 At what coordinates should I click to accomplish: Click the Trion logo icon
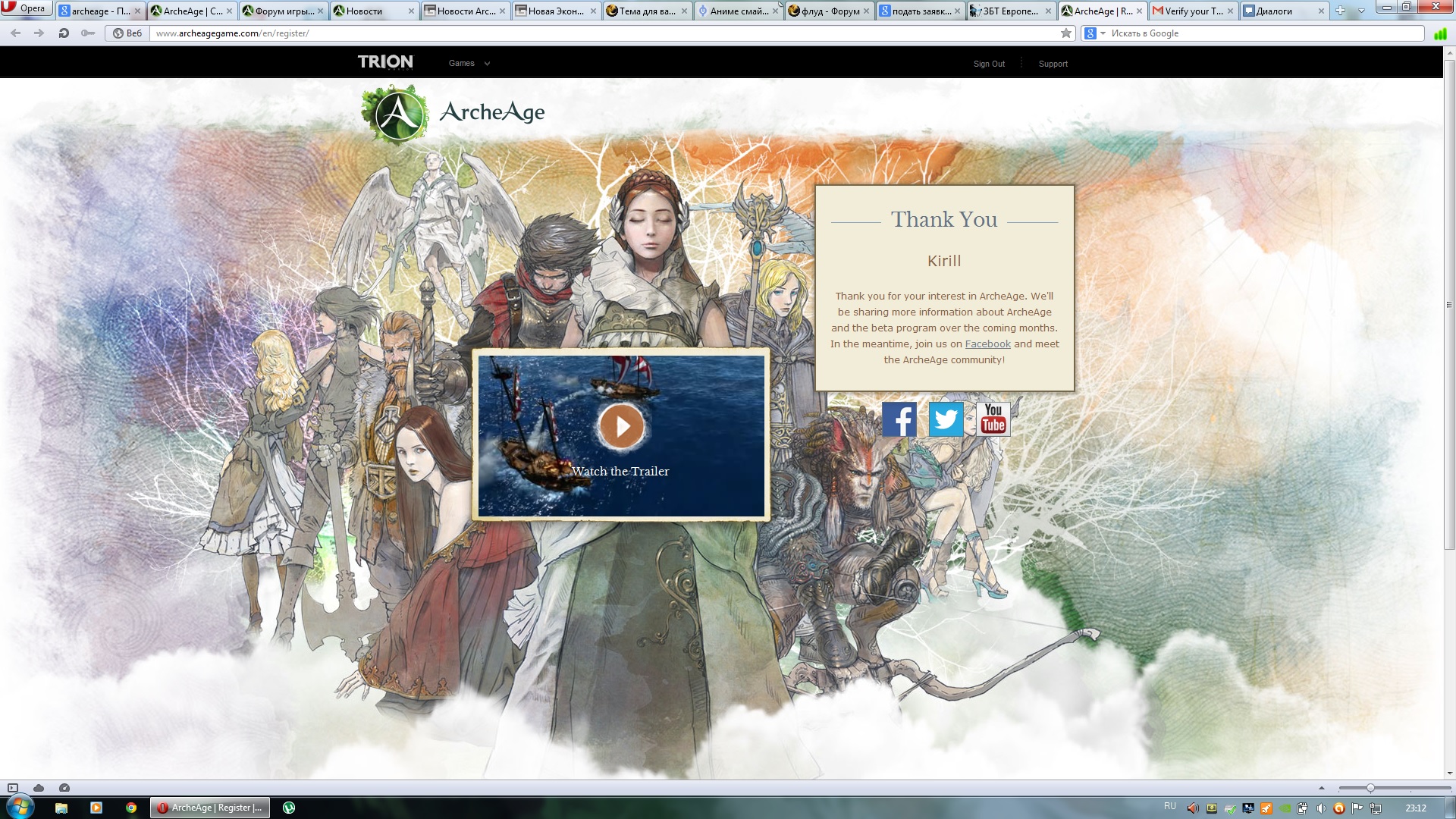(x=386, y=63)
